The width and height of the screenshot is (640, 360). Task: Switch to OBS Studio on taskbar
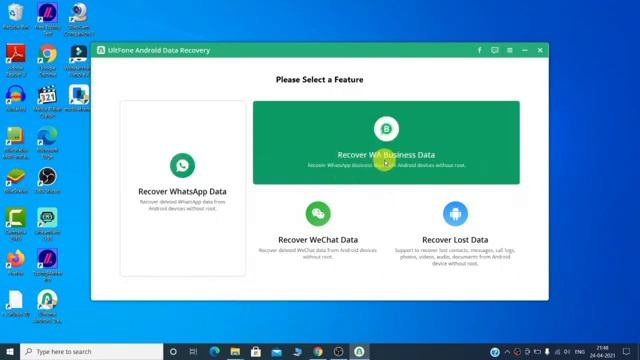click(338, 351)
